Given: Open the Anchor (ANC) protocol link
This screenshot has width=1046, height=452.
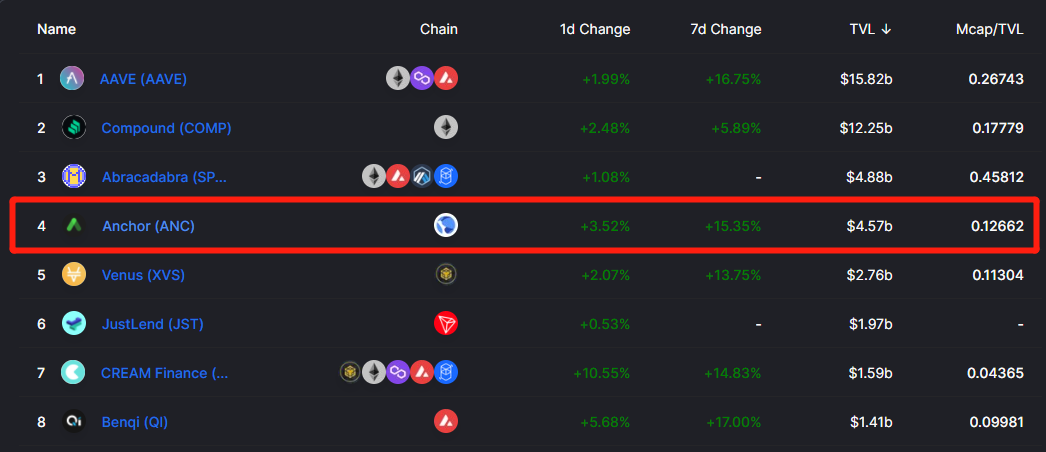Looking at the screenshot, I should (149, 226).
